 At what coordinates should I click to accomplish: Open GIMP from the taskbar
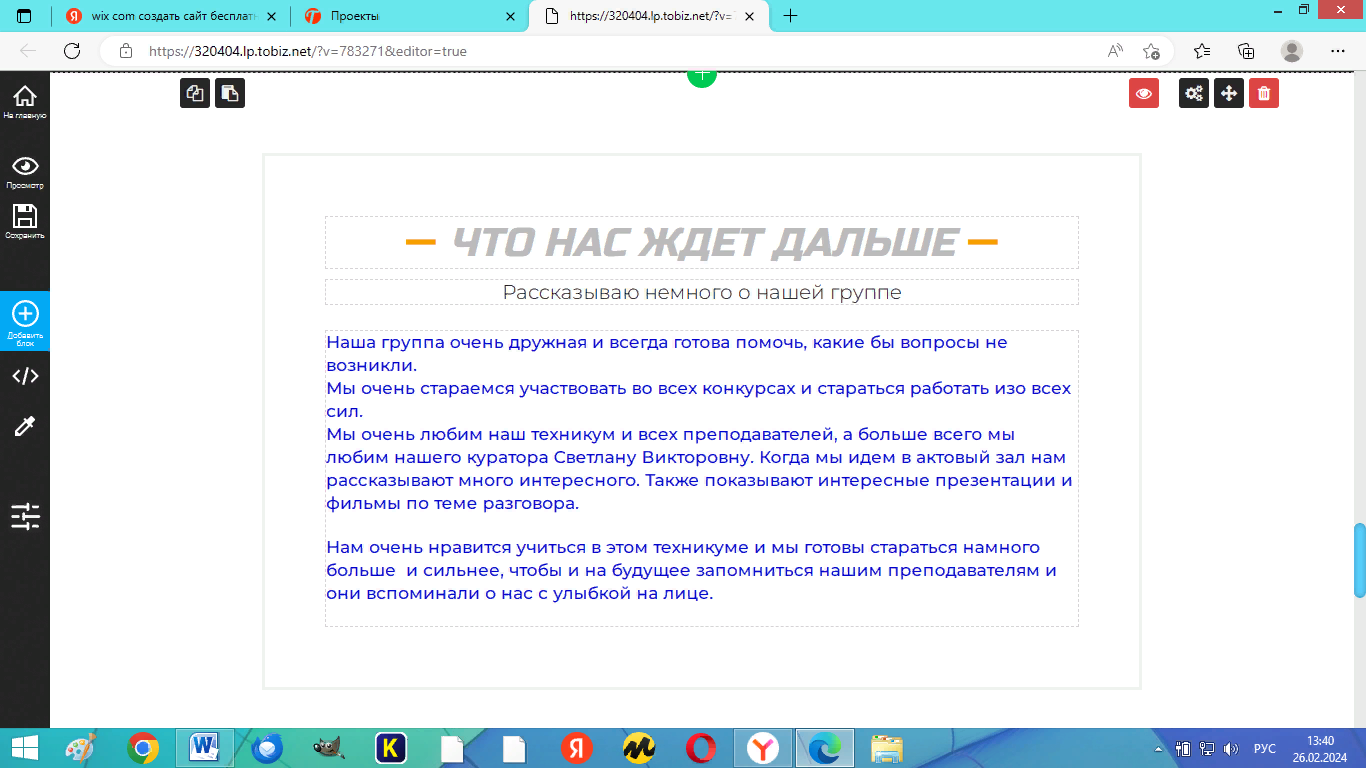(329, 748)
